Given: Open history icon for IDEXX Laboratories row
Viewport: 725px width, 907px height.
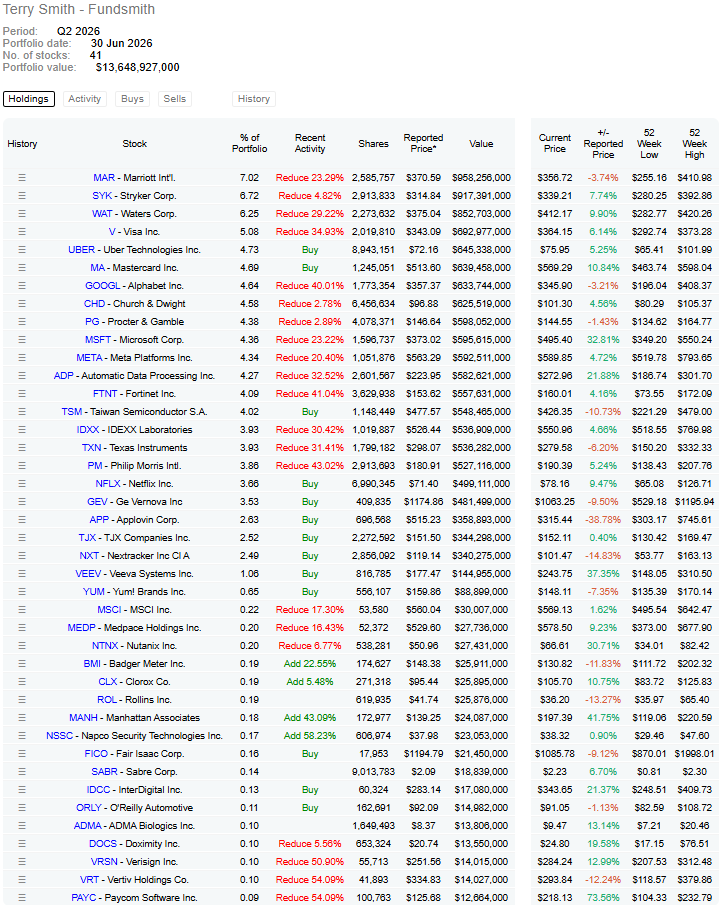Looking at the screenshot, I should tap(22, 429).
